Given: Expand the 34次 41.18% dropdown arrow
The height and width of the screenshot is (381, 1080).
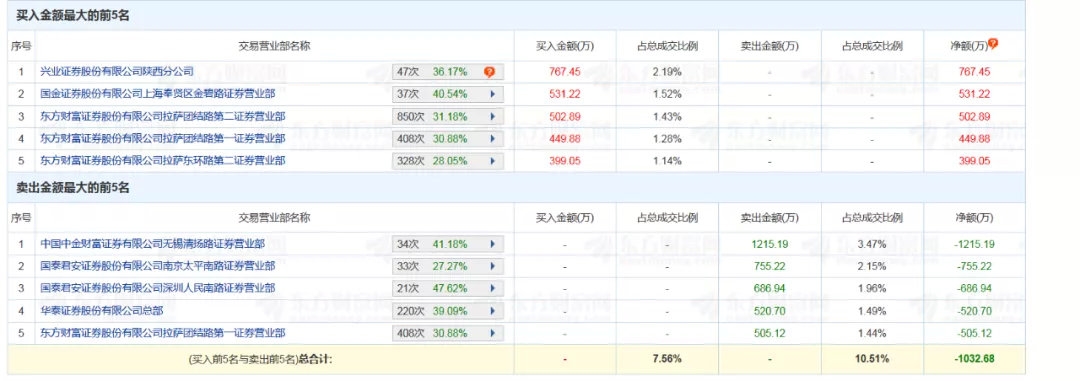Looking at the screenshot, I should pyautogui.click(x=492, y=244).
